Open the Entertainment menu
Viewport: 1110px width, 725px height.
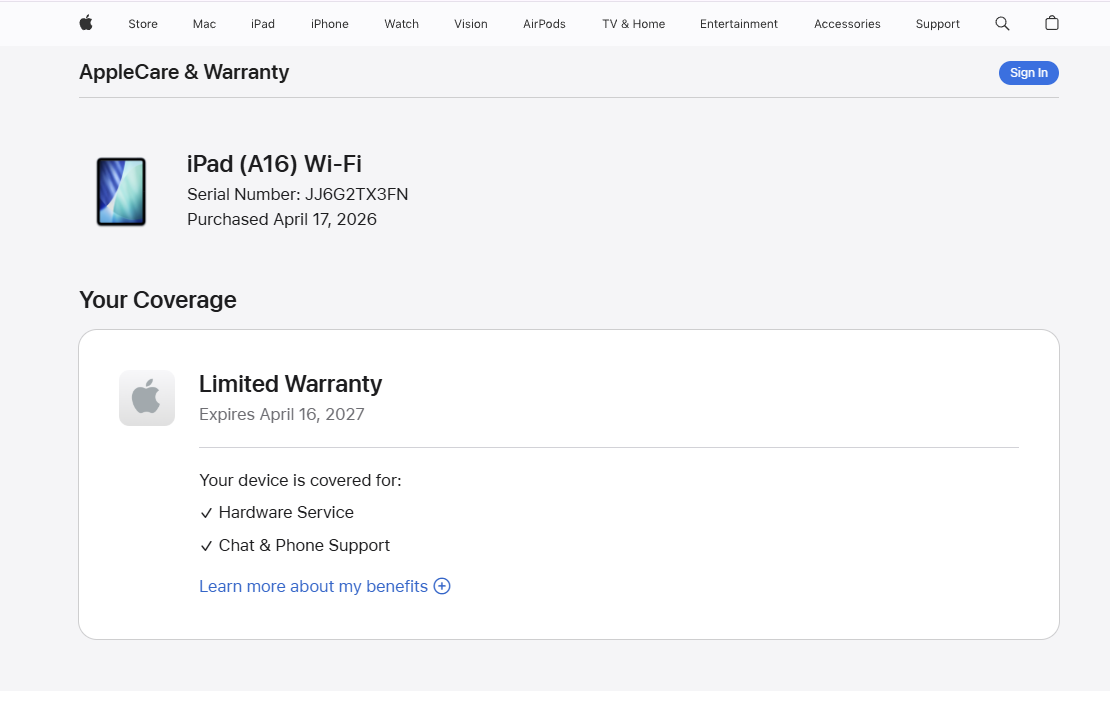(738, 24)
